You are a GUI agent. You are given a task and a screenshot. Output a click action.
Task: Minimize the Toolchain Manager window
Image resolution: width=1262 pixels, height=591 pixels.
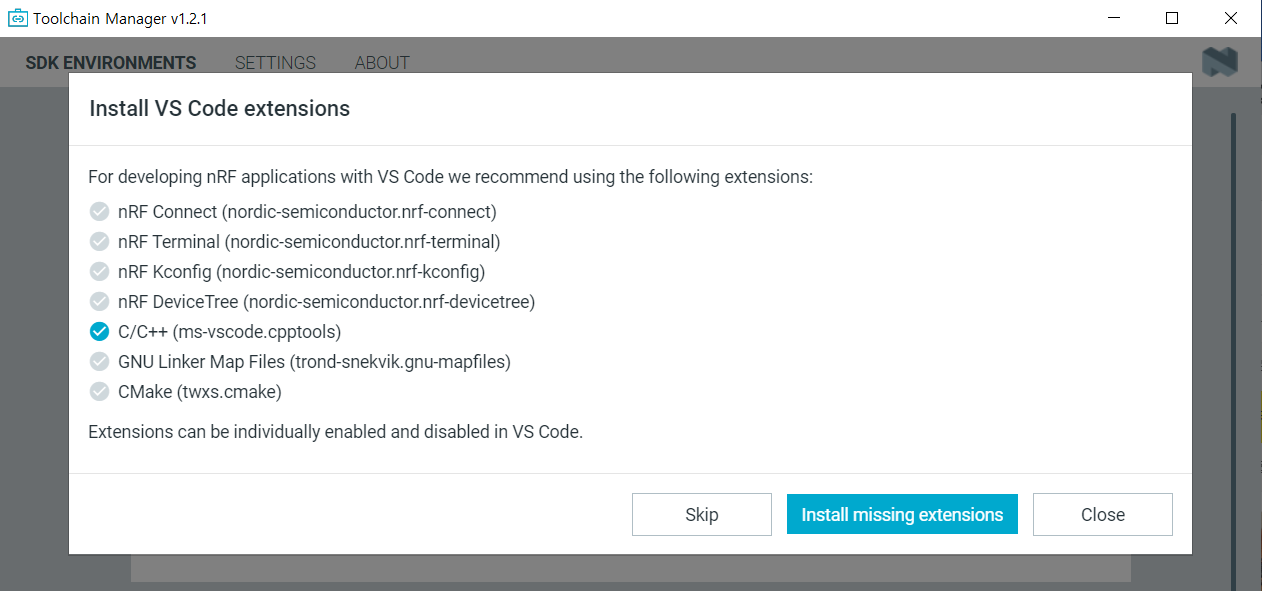click(x=1114, y=18)
